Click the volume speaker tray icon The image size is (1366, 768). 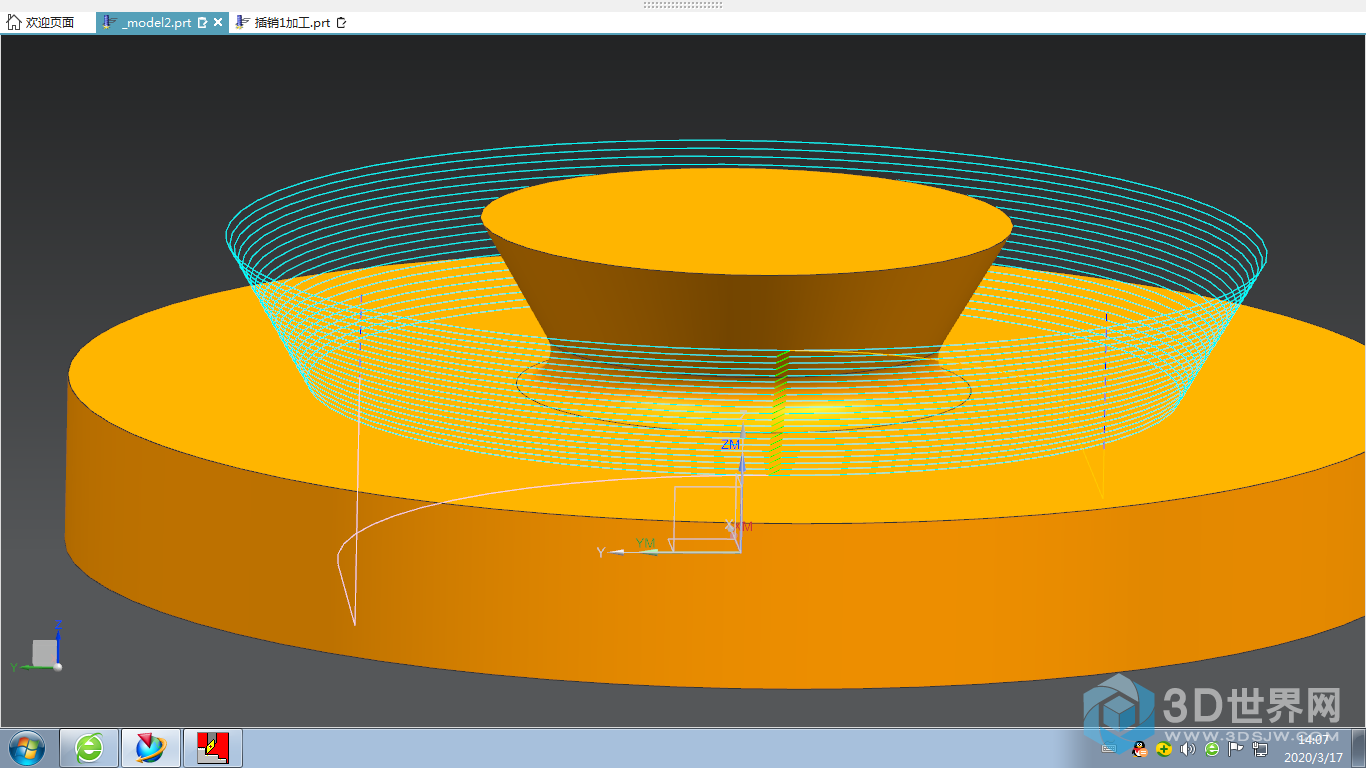[x=1188, y=748]
